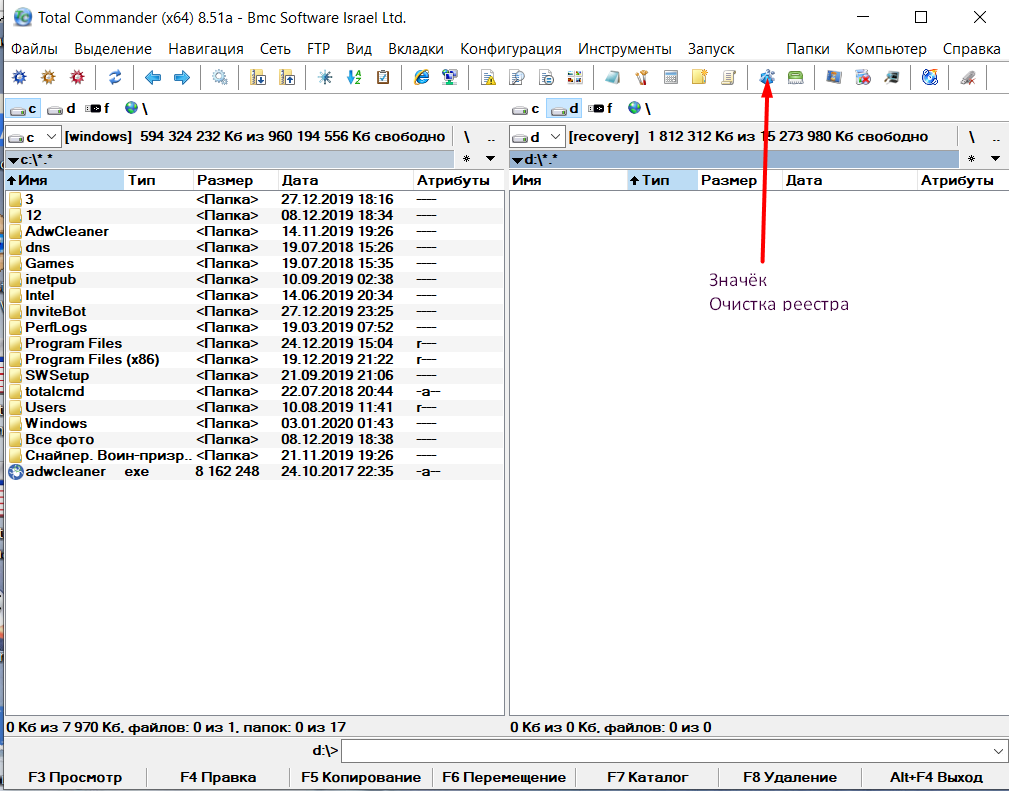Open the Инструменты menu
The height and width of the screenshot is (791, 1009).
(624, 49)
